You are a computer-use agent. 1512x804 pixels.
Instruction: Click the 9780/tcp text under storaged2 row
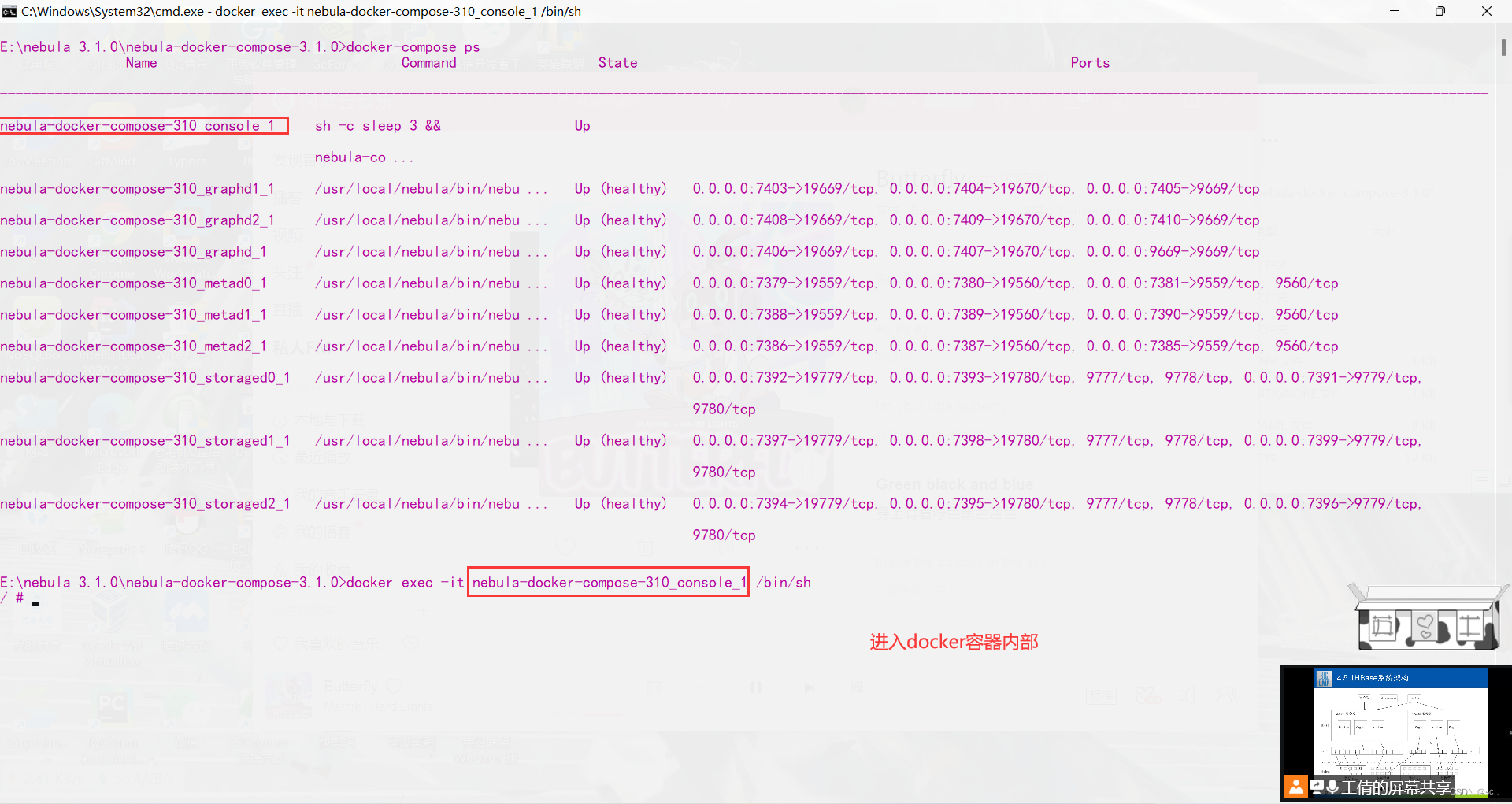724,535
